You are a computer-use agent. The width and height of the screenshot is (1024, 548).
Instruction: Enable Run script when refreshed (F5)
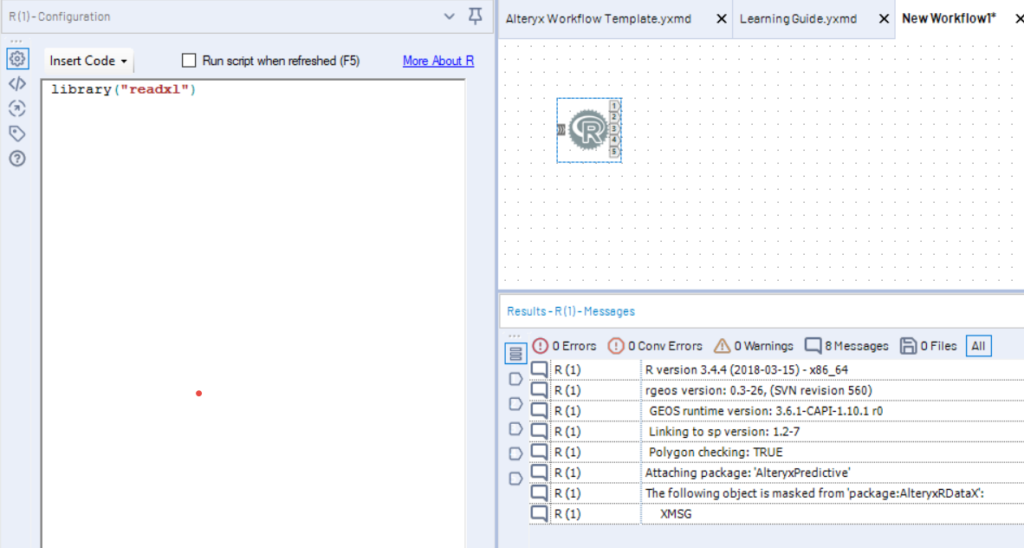pos(189,61)
